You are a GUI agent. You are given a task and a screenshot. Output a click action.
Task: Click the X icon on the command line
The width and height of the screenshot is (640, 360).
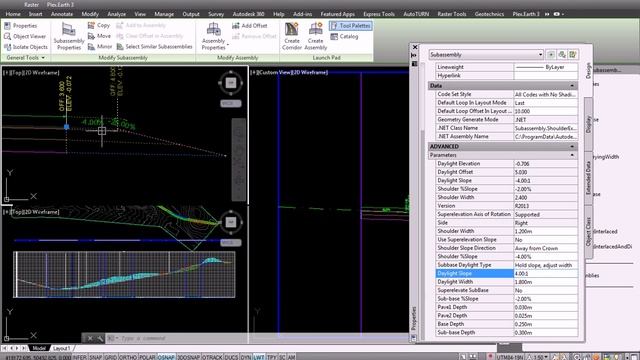pyautogui.click(x=90, y=338)
